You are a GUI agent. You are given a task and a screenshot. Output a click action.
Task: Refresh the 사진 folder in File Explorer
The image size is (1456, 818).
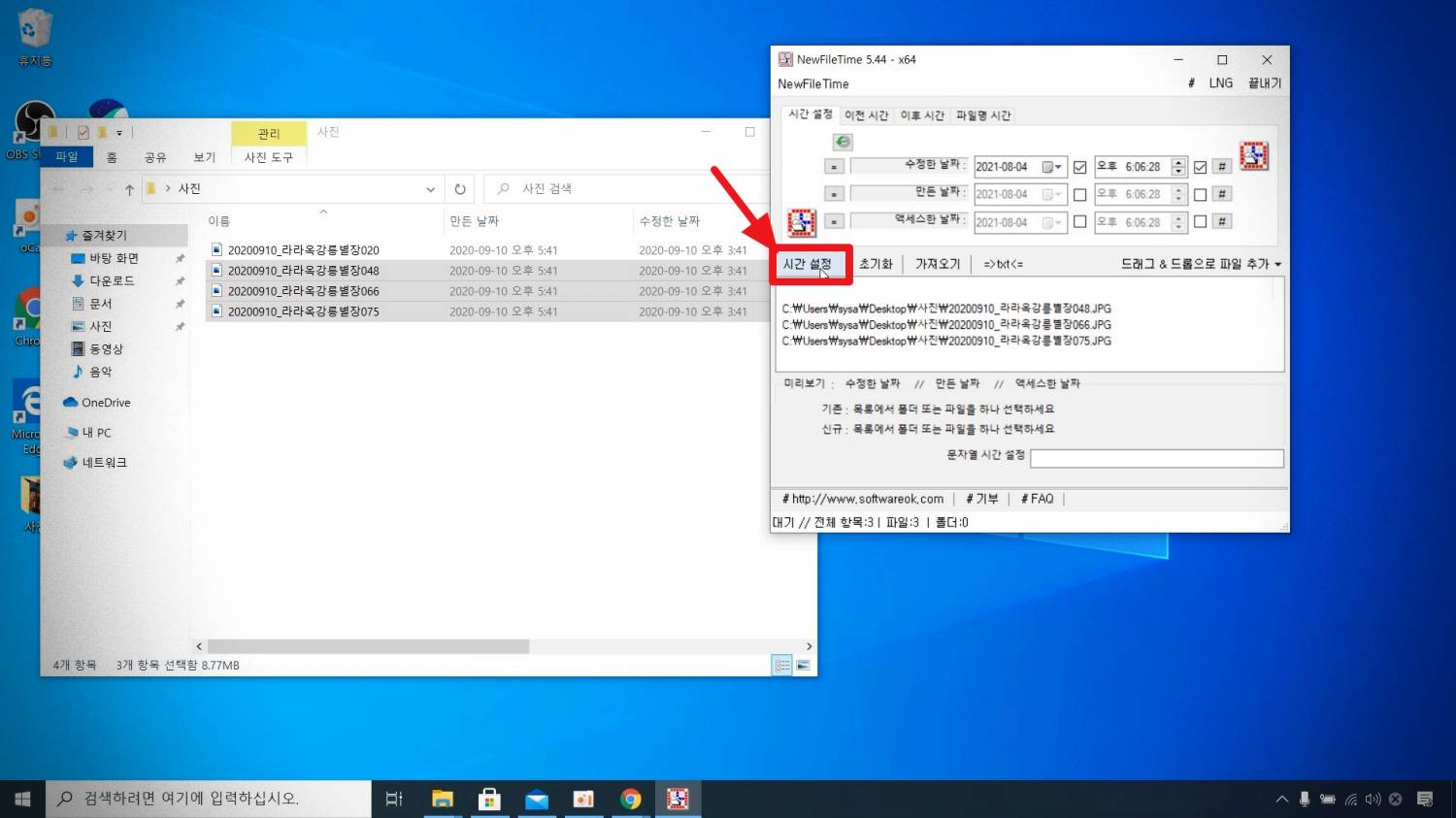(x=460, y=189)
